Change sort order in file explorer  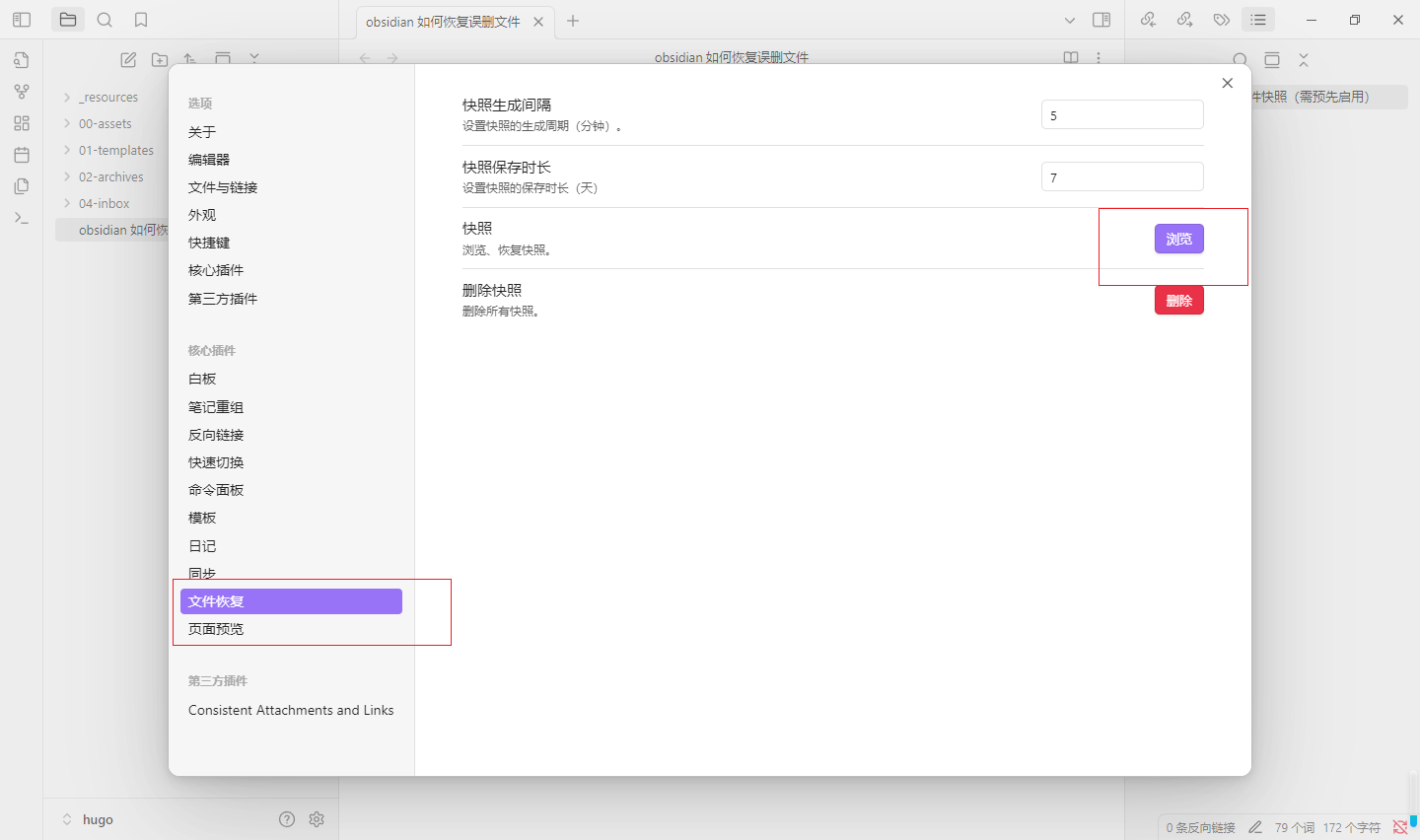191,59
